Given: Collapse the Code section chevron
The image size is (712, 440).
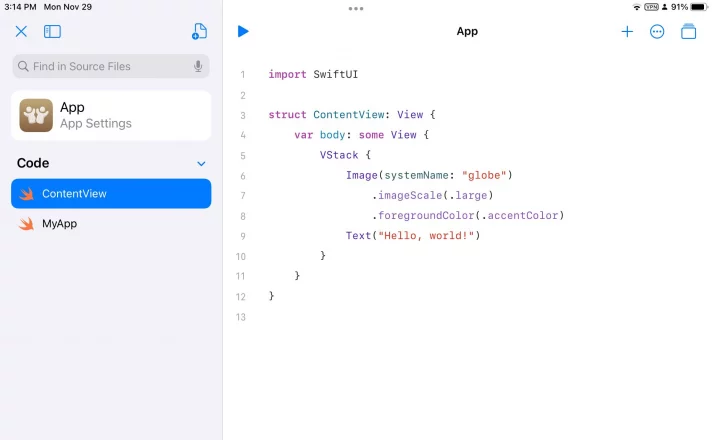Looking at the screenshot, I should (x=201, y=163).
